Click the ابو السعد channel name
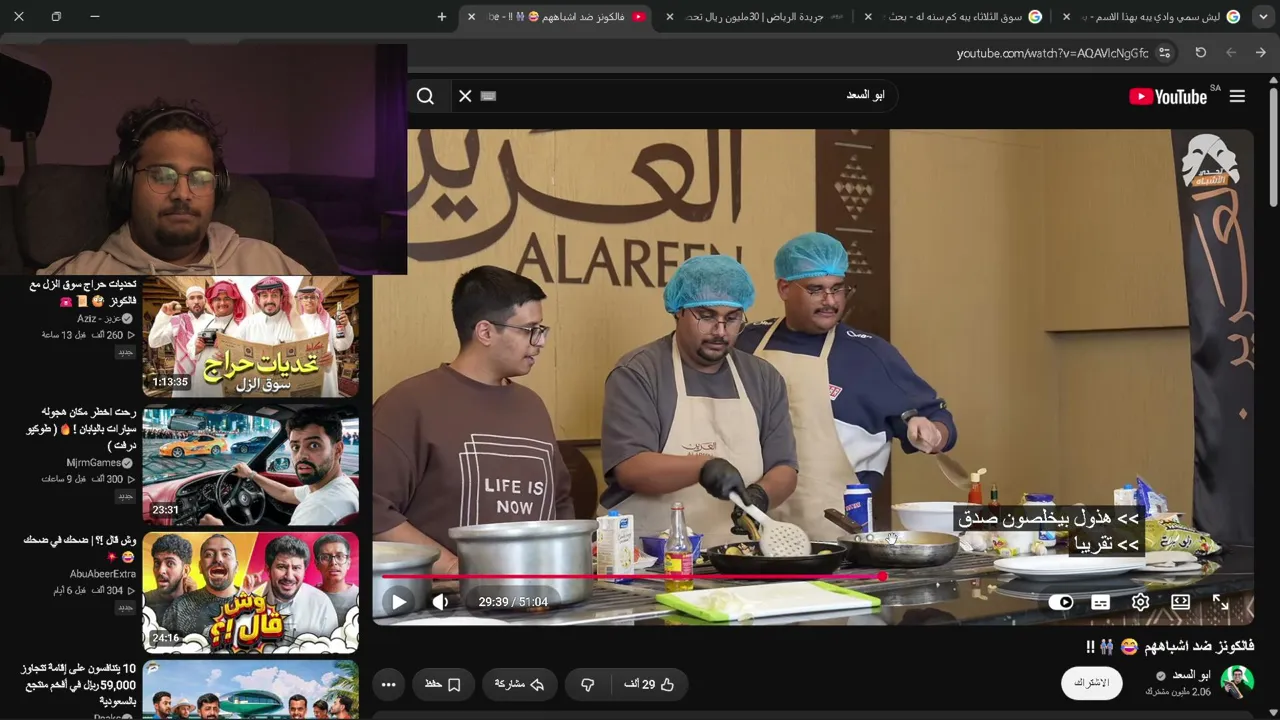Screen dimensions: 1280x720 pos(1191,675)
